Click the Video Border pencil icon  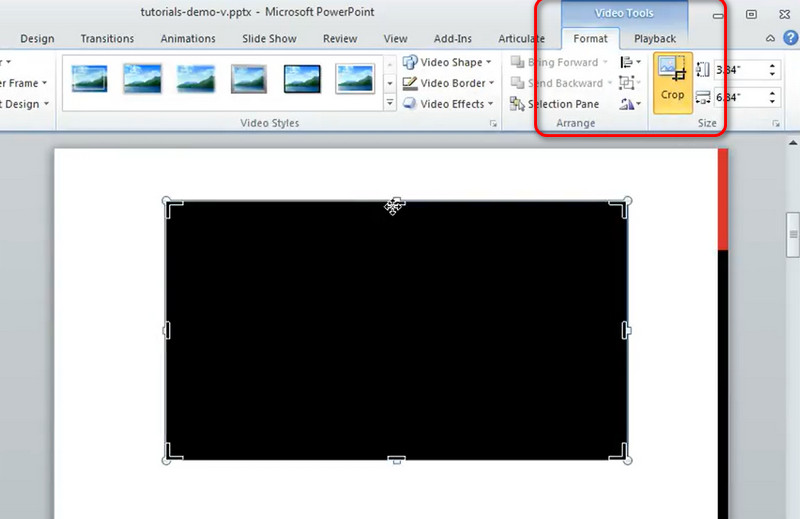coord(410,83)
